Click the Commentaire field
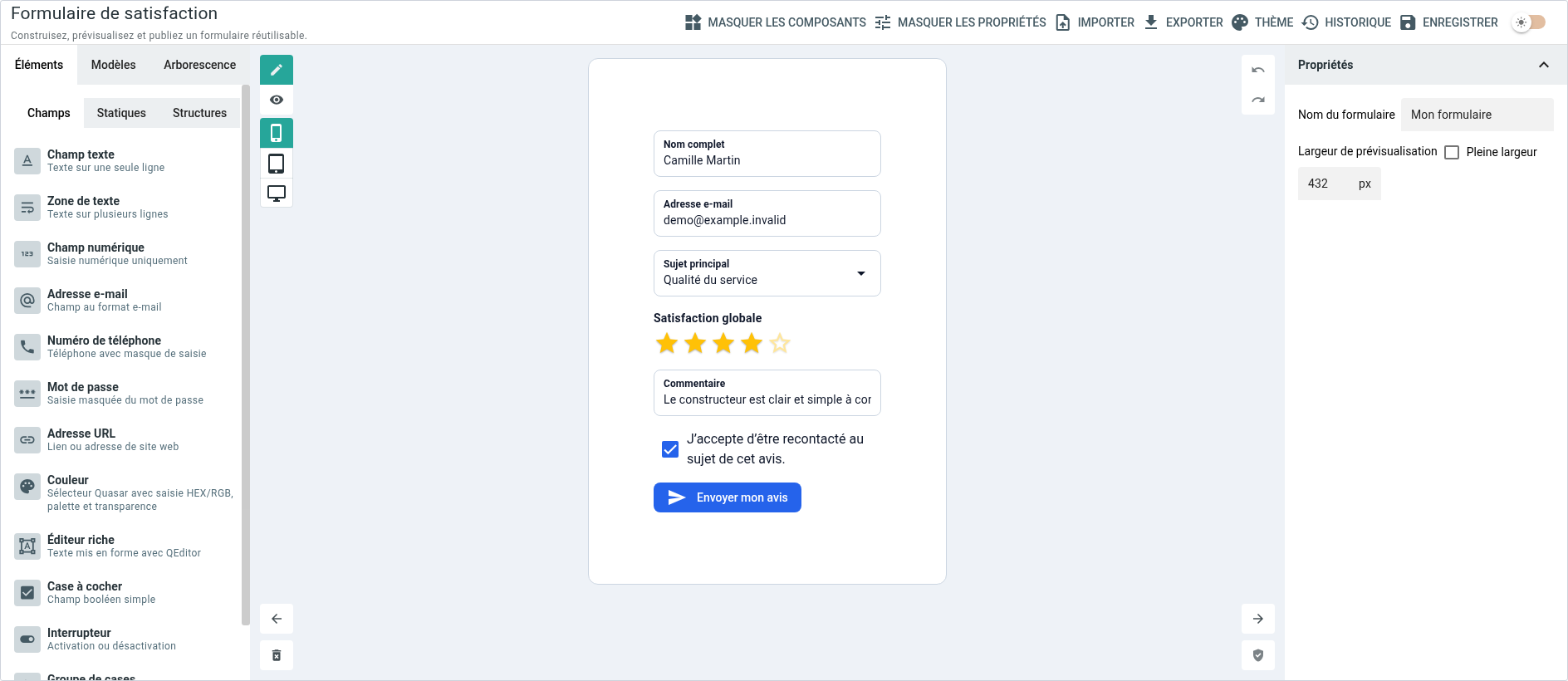1568x681 pixels. [767, 393]
